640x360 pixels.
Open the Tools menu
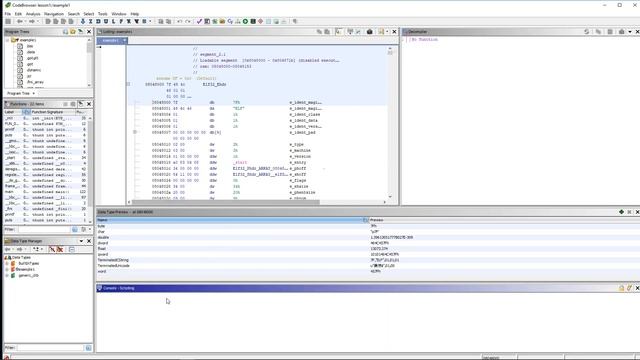click(x=102, y=14)
